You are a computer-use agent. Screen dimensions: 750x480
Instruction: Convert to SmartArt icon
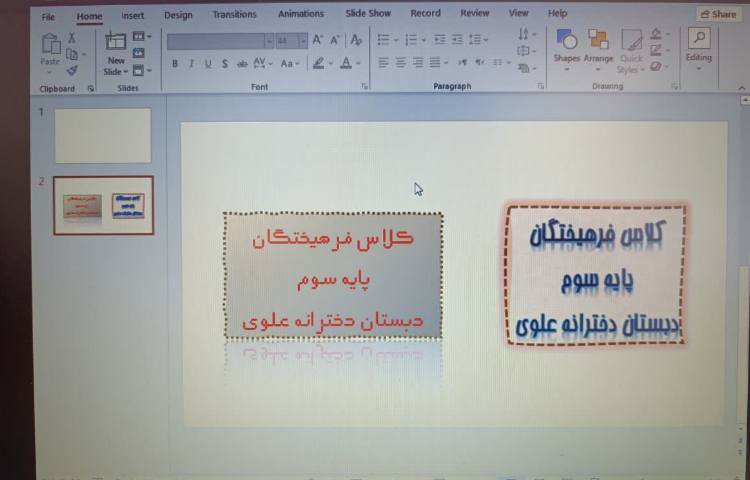click(526, 69)
